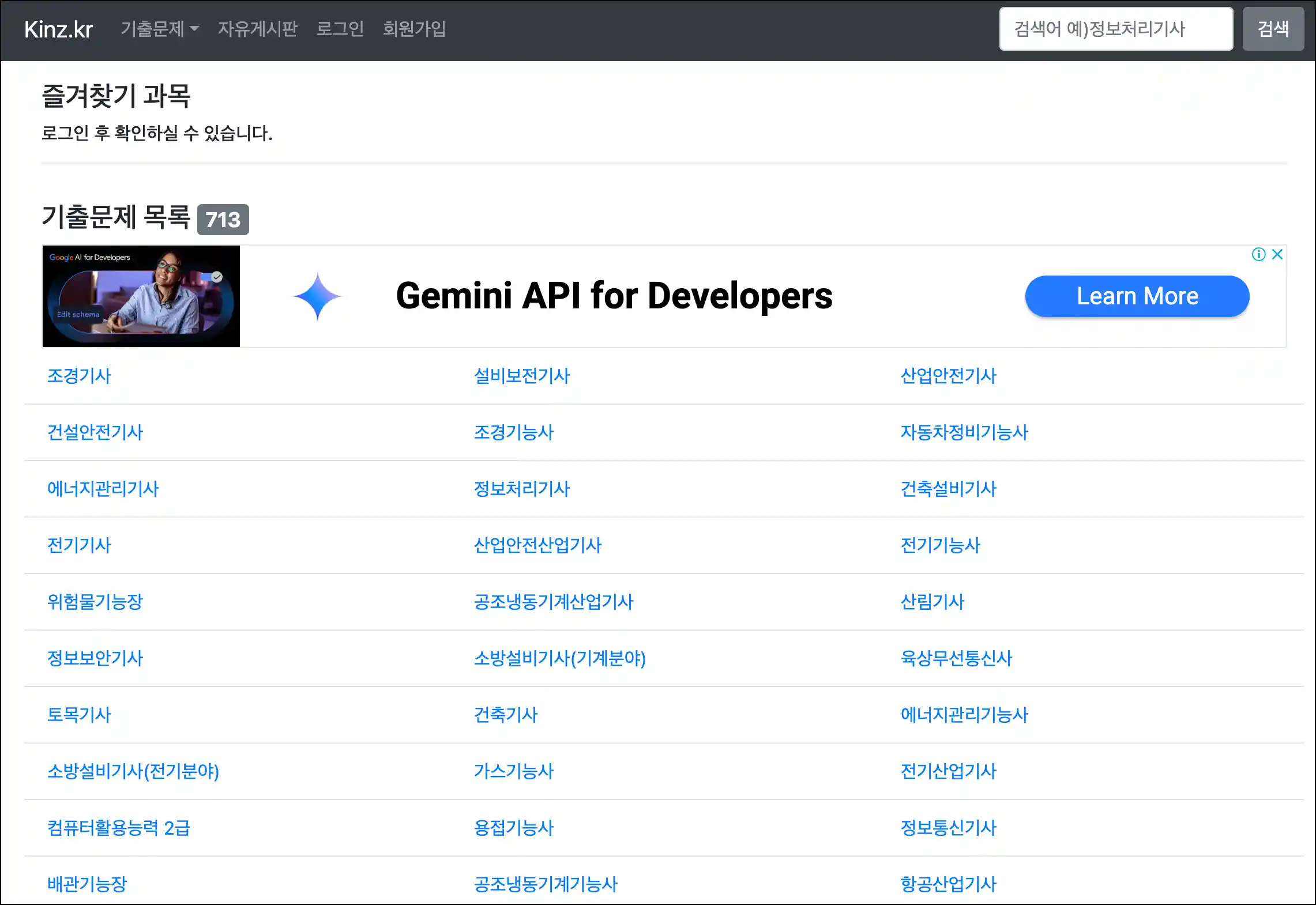1316x905 pixels.
Task: Open the 육상무선통신사 exam link
Action: tap(957, 658)
